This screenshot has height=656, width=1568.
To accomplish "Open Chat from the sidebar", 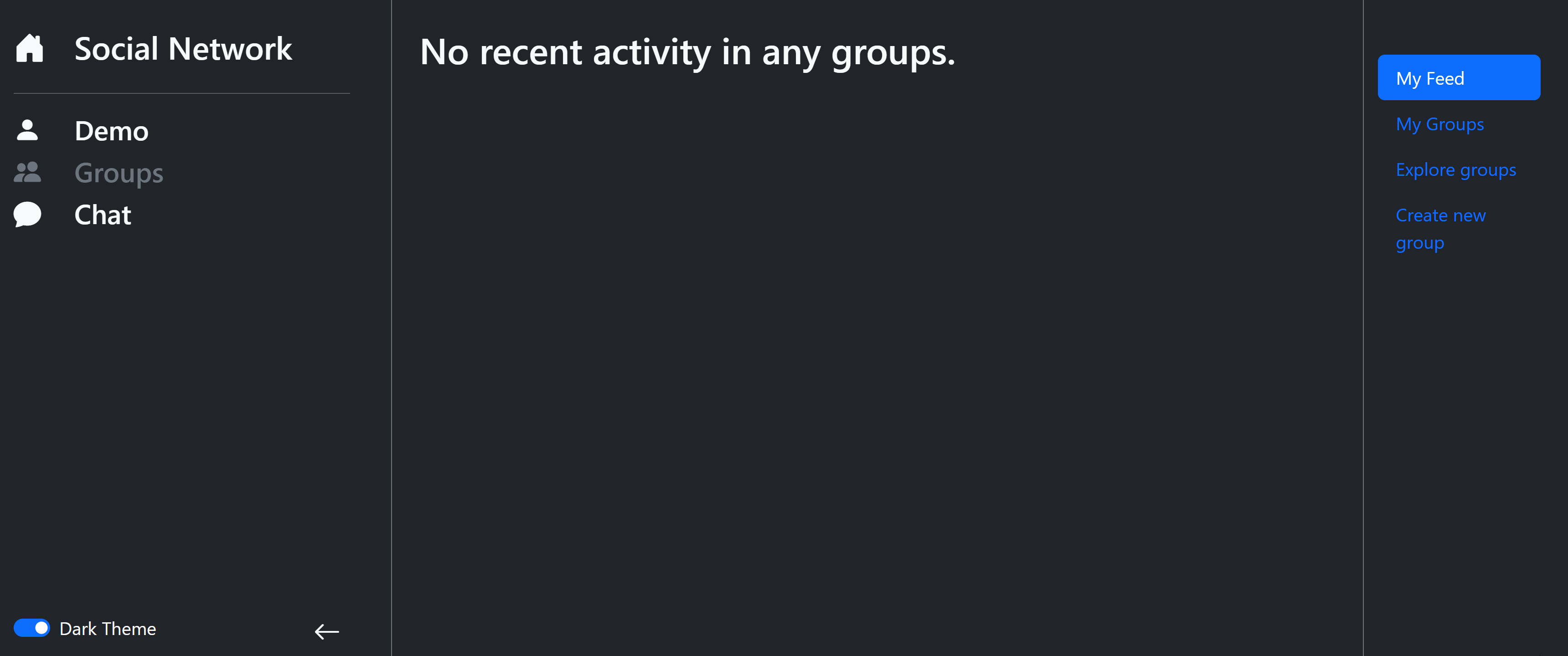I will (x=102, y=215).
